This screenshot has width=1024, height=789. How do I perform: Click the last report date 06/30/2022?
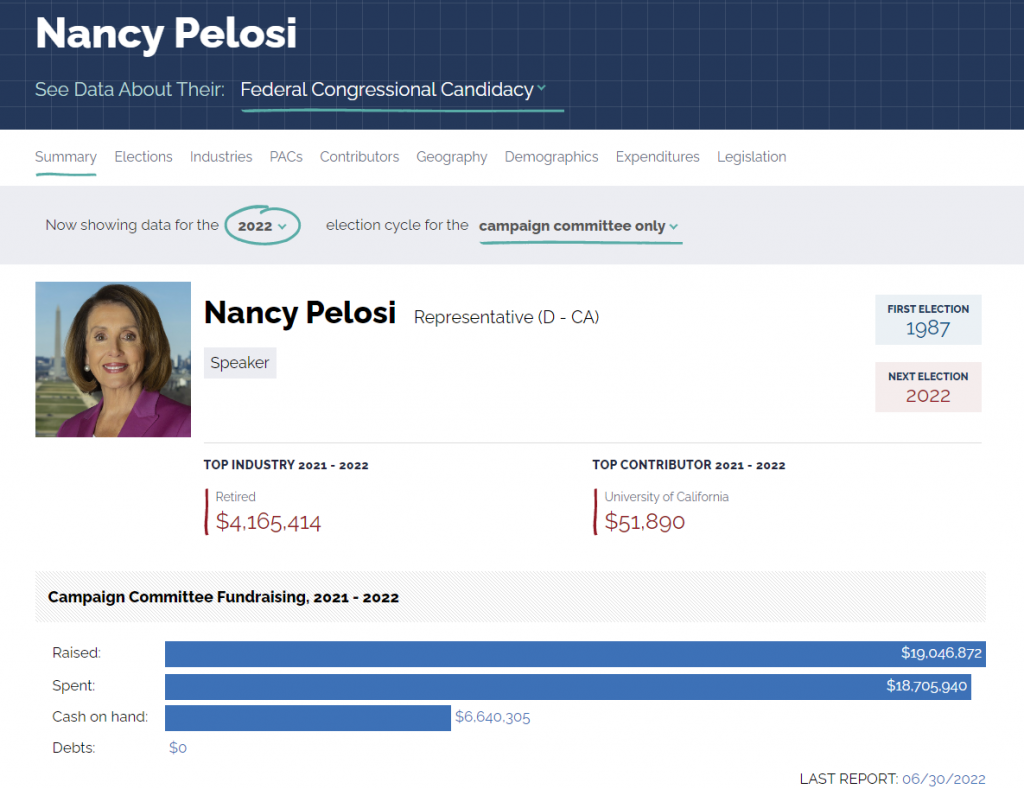pyautogui.click(x=943, y=779)
